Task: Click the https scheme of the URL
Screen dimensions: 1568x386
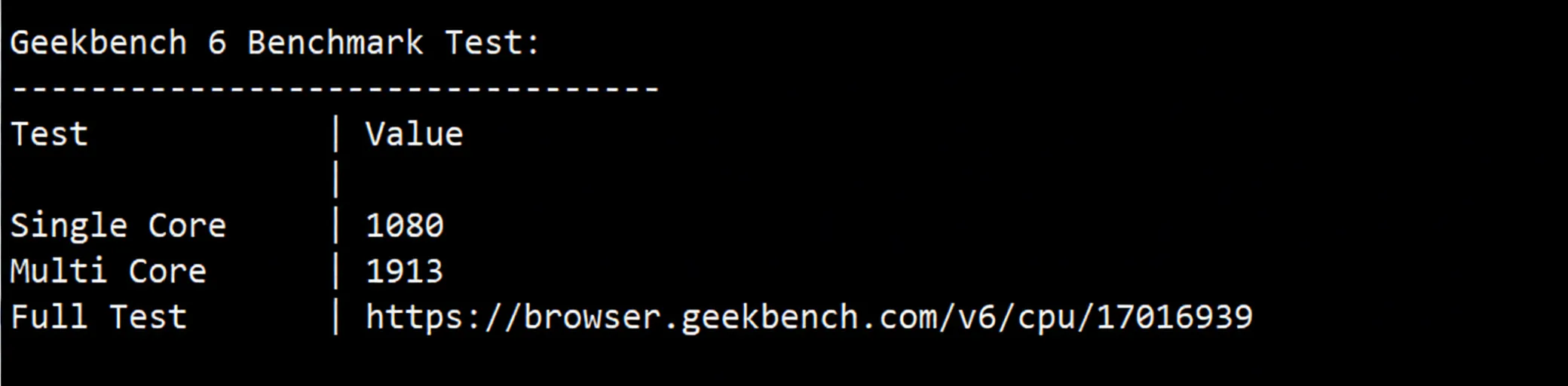Action: pyautogui.click(x=414, y=317)
